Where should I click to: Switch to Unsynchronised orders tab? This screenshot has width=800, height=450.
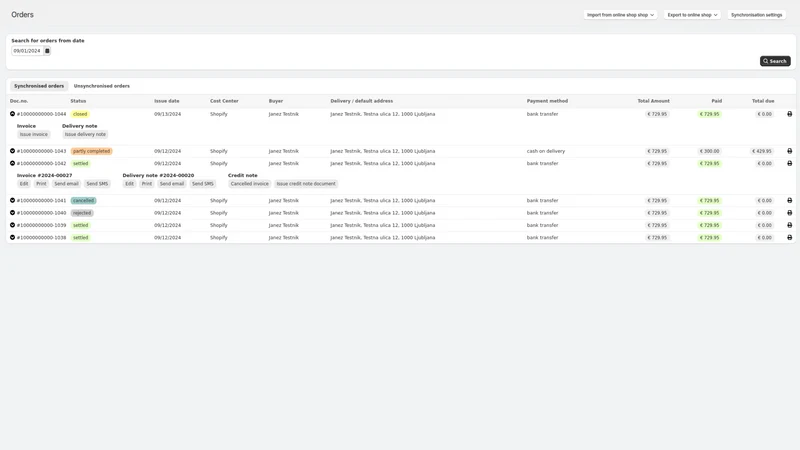click(102, 86)
